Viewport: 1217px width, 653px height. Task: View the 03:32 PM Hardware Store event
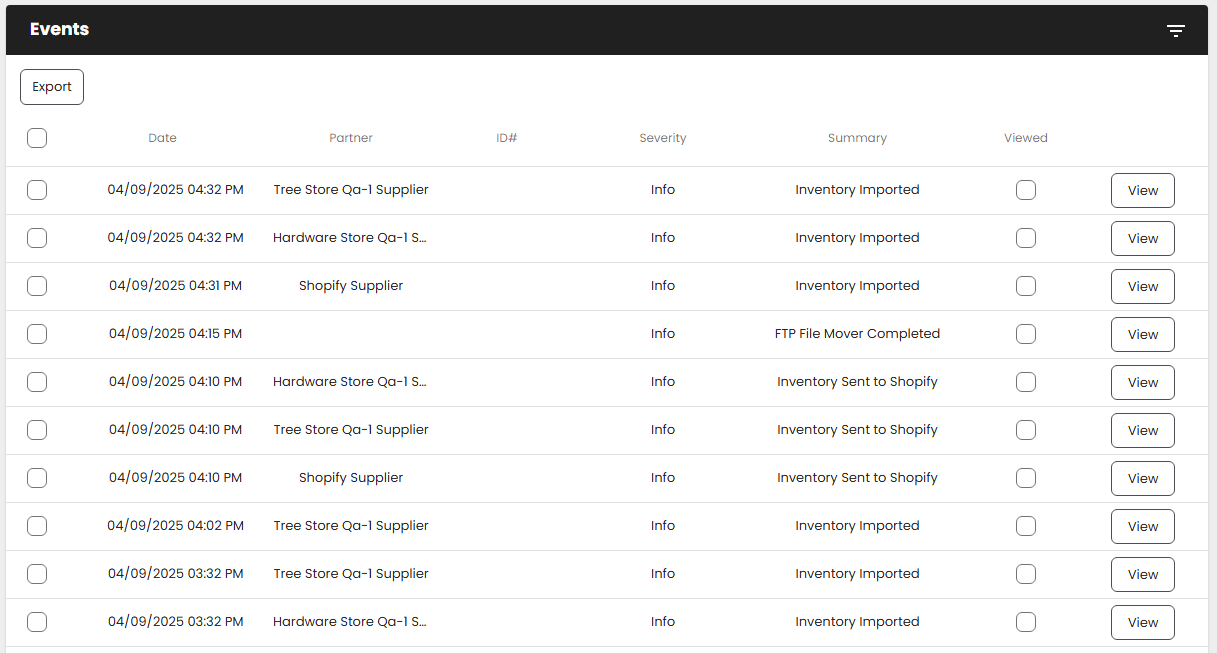(1142, 622)
